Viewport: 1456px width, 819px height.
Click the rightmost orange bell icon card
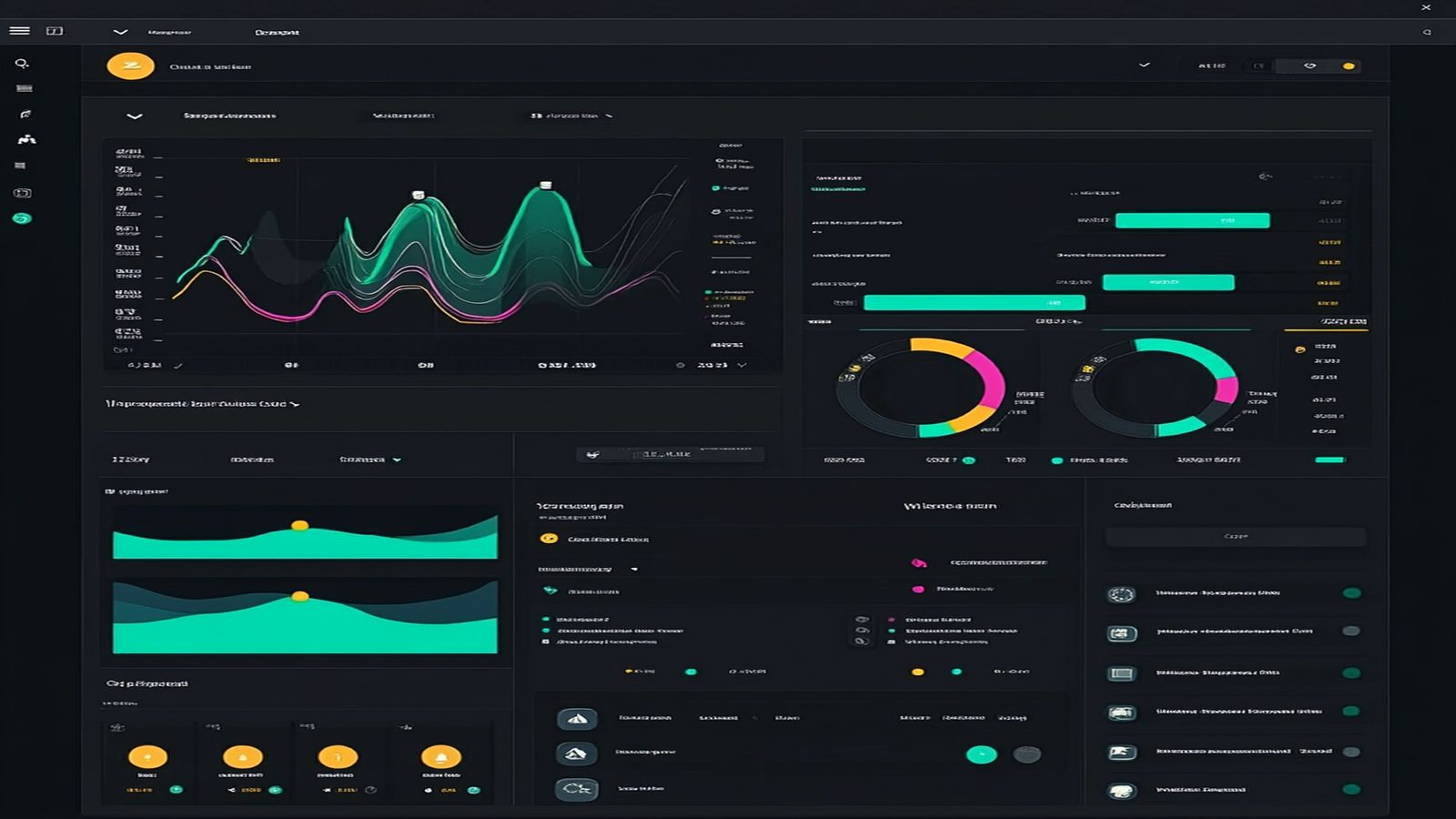coord(440,757)
